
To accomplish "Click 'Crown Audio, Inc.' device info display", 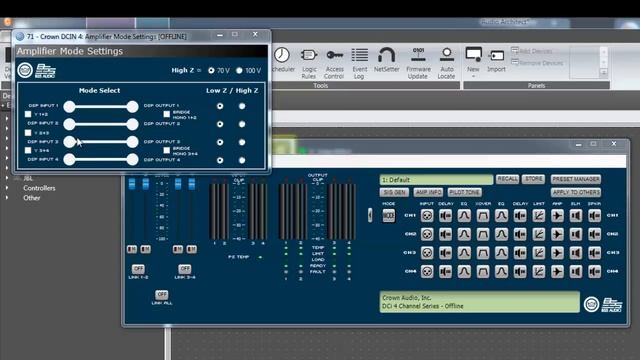I will [x=479, y=302].
